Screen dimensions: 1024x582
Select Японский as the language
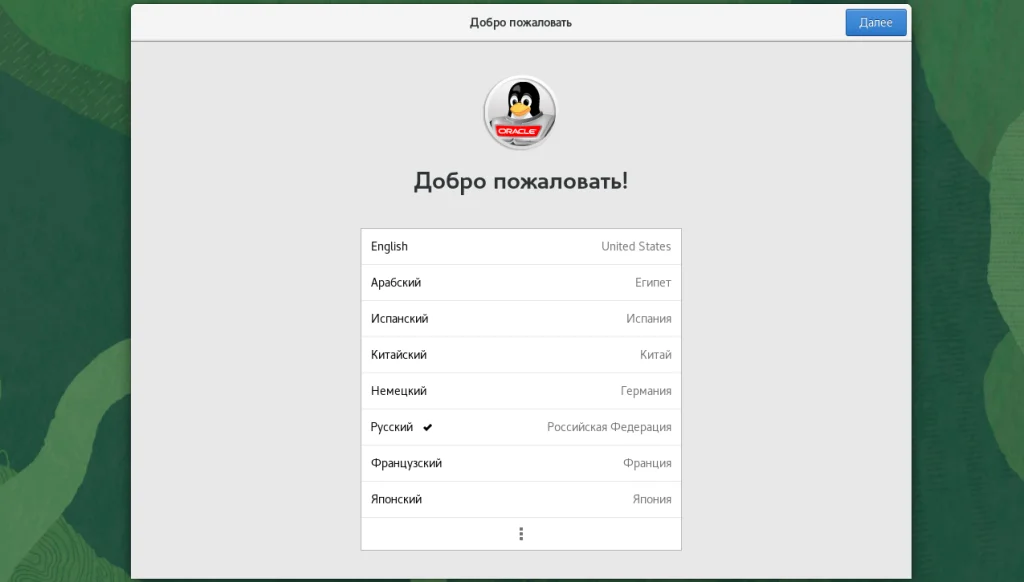tap(520, 499)
